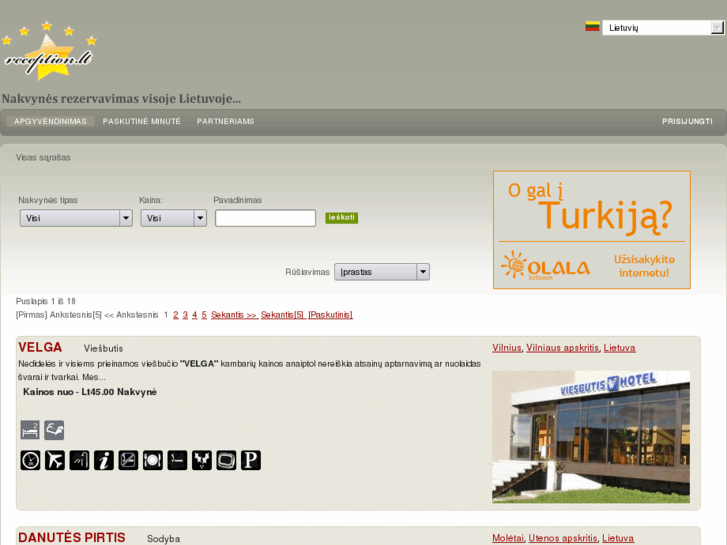727x545 pixels.
Task: Click the Lietuva link in VELGA listing
Action: coord(619,348)
